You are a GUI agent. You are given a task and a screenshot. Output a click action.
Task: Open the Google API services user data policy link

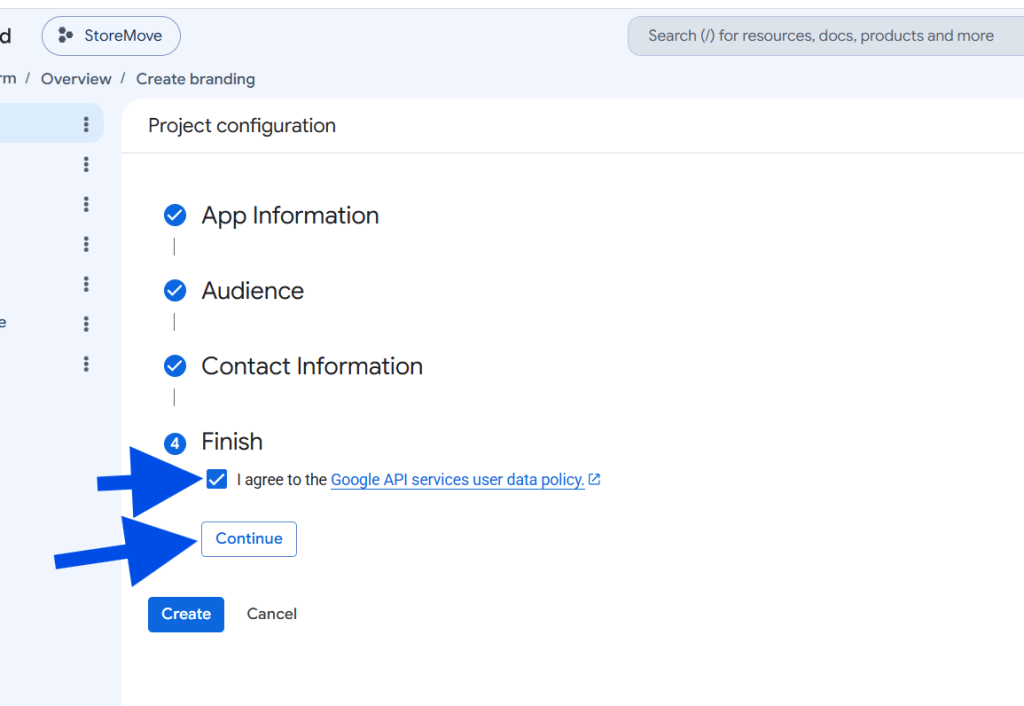(457, 479)
